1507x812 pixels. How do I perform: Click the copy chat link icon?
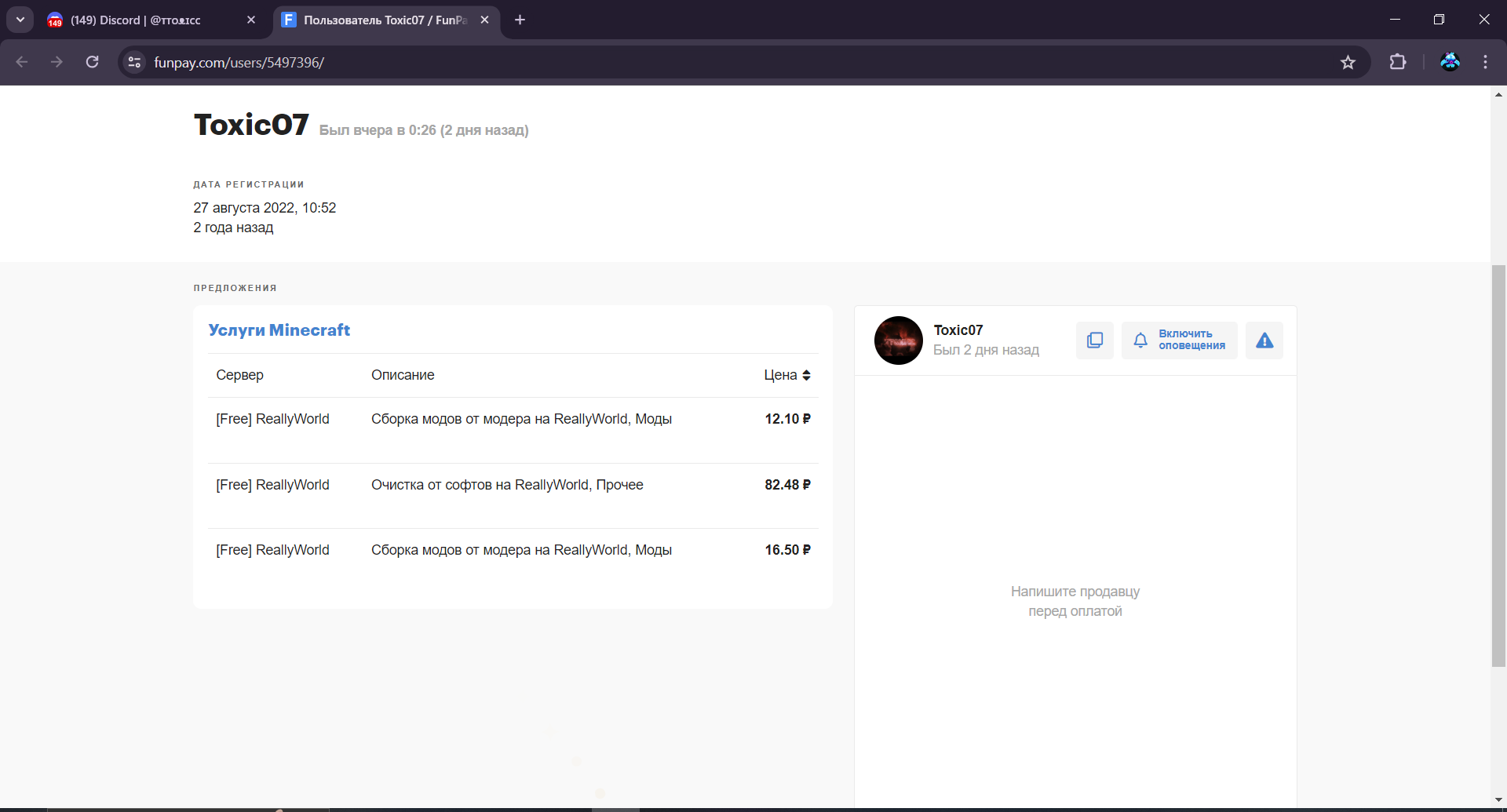(x=1094, y=340)
